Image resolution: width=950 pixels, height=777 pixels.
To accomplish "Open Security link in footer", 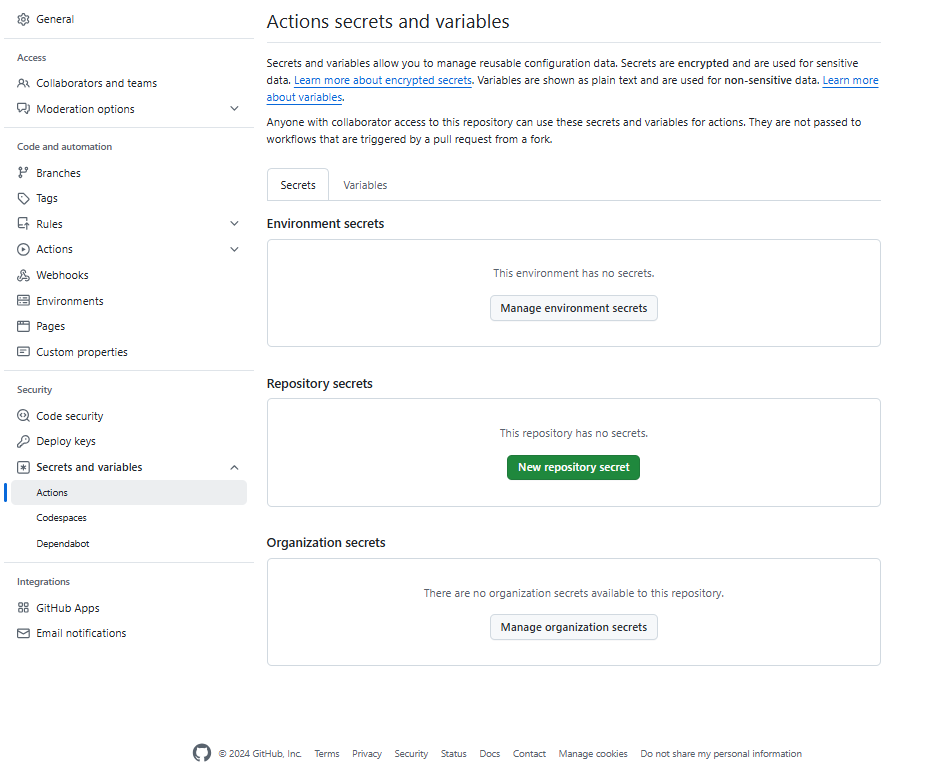I will 411,753.
